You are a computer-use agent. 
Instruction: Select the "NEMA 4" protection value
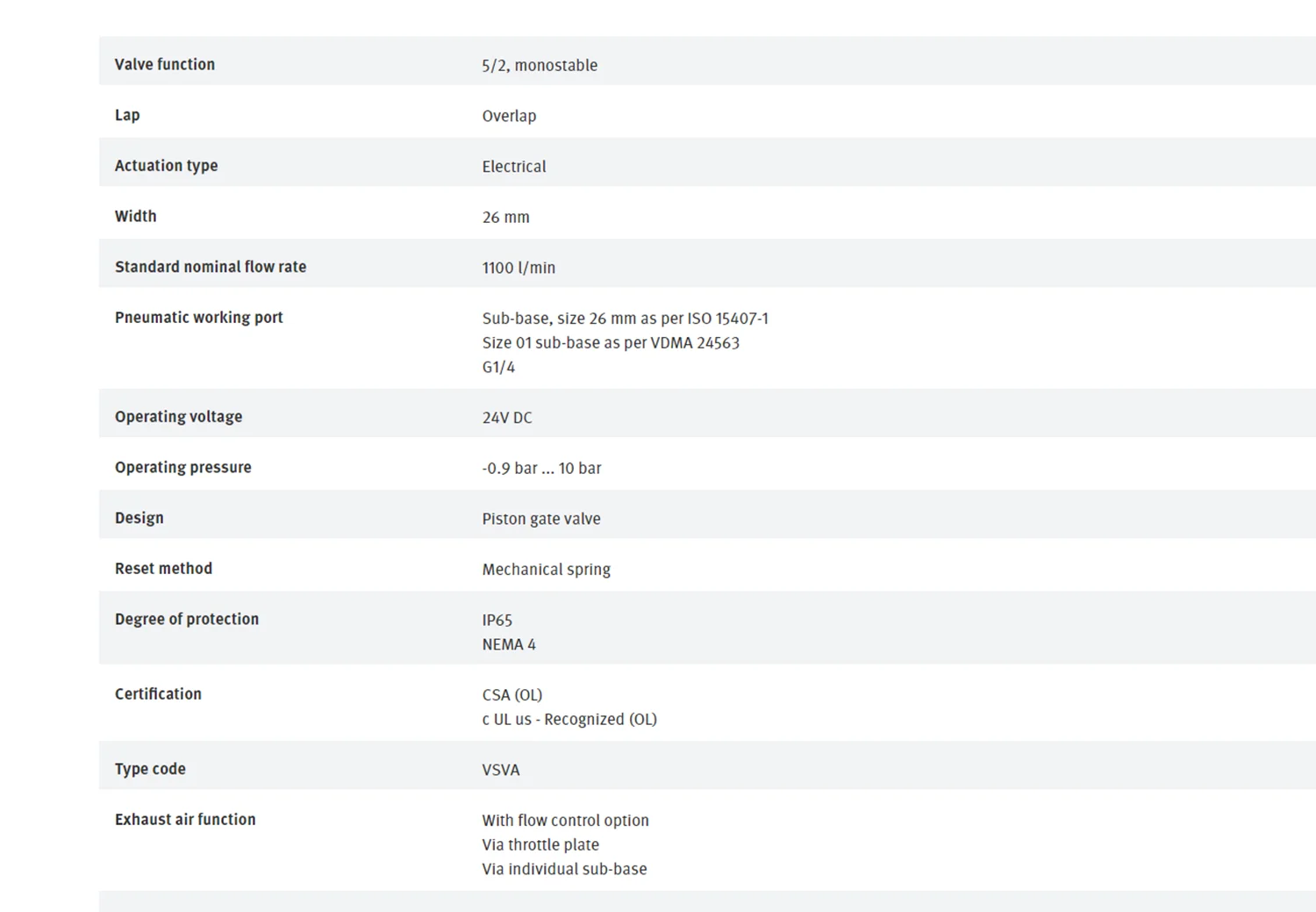click(509, 645)
